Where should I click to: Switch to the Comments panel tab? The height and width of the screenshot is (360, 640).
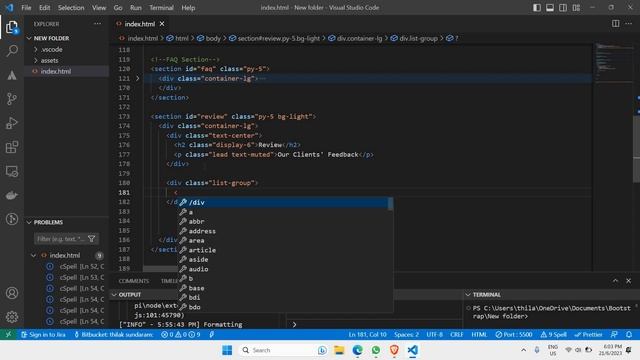coord(133,281)
